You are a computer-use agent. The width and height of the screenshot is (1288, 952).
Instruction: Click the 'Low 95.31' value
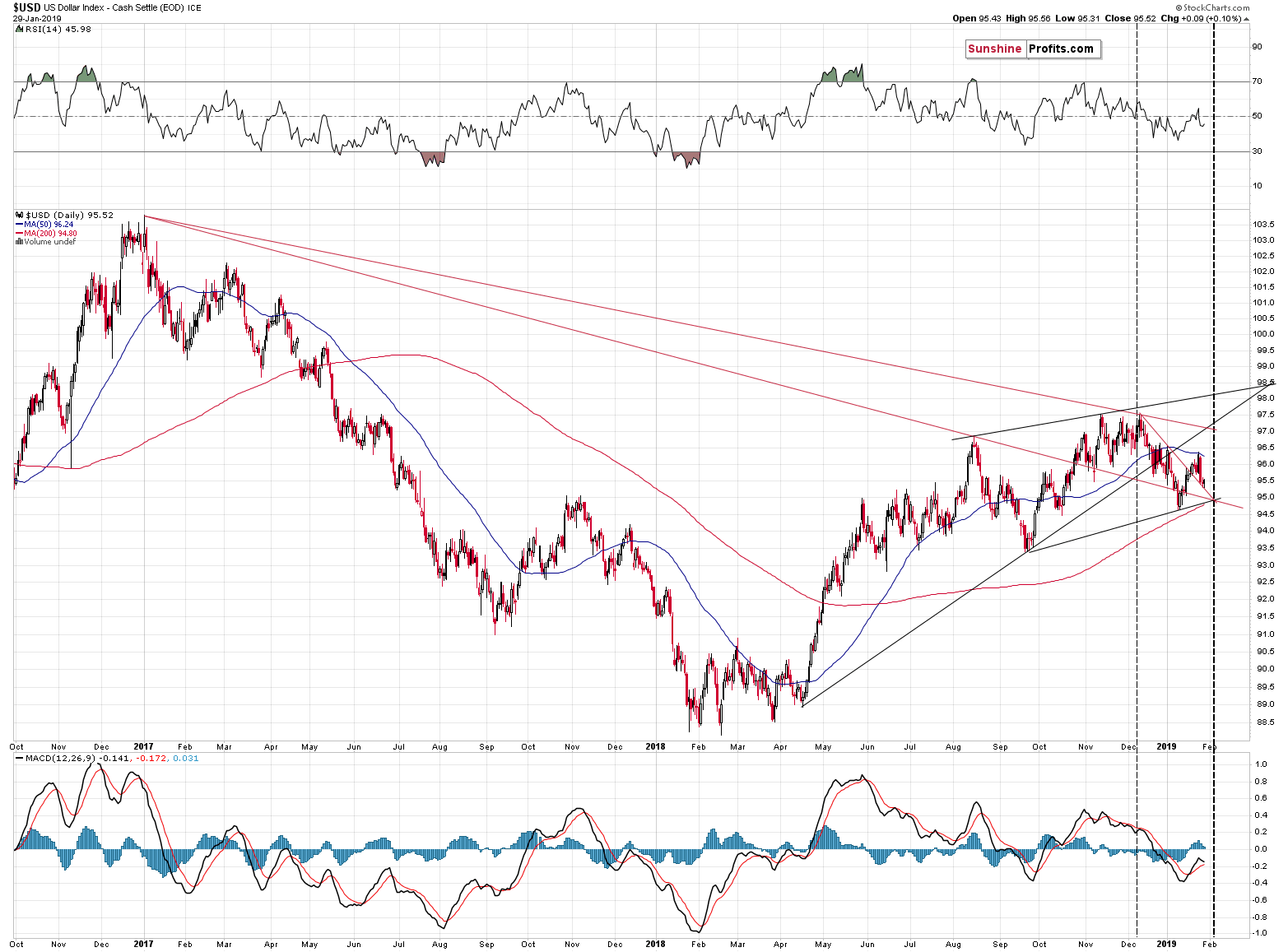click(x=1077, y=18)
